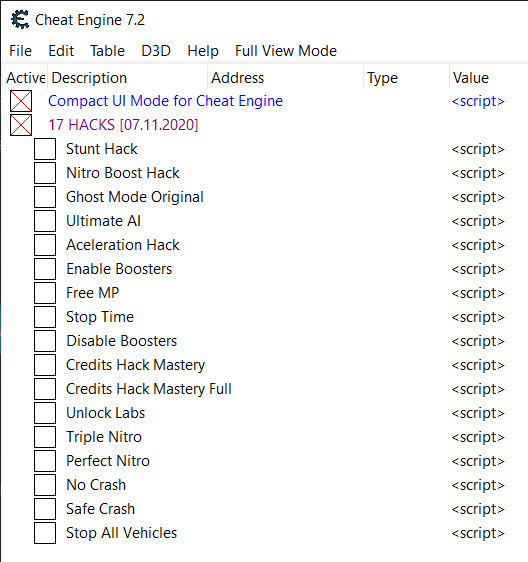
Task: Click <script> value in Ultimate AI row
Action: click(478, 222)
